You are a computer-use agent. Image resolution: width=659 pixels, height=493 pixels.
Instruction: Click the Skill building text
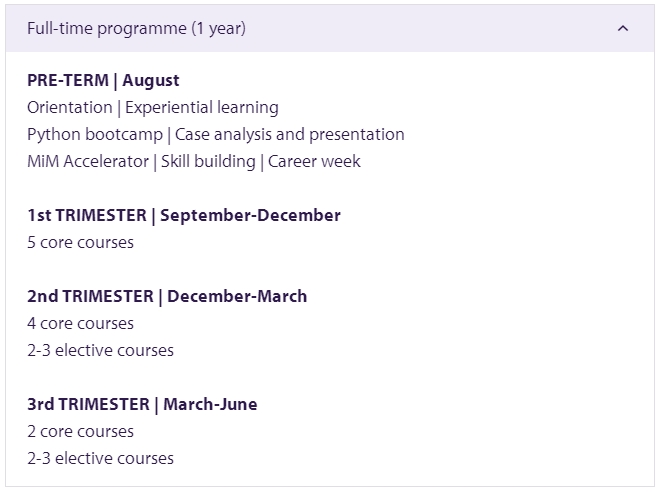coord(208,161)
